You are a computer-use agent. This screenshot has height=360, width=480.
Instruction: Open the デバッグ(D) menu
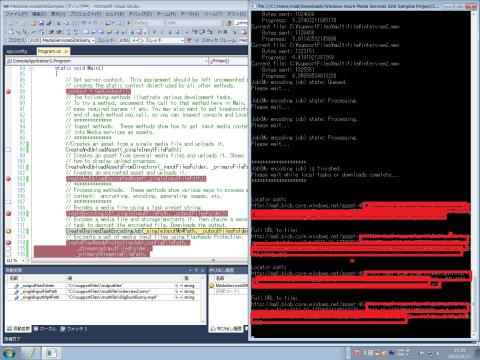coord(140,14)
